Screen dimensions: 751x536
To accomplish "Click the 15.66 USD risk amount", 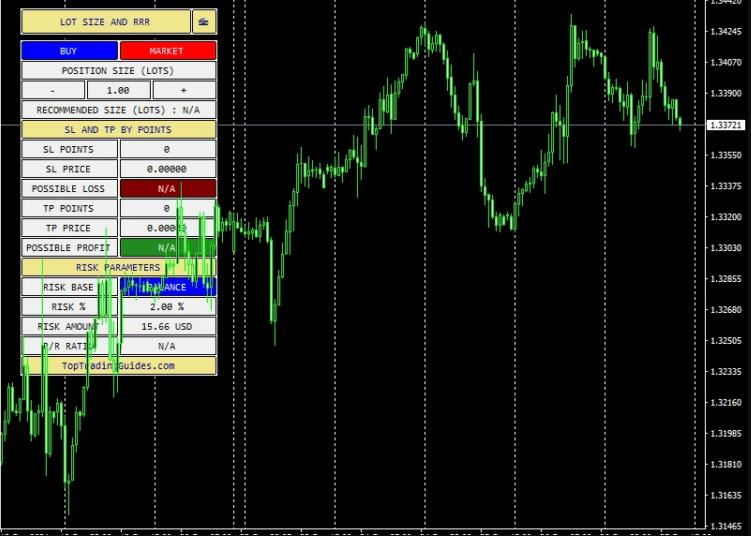I will point(168,326).
